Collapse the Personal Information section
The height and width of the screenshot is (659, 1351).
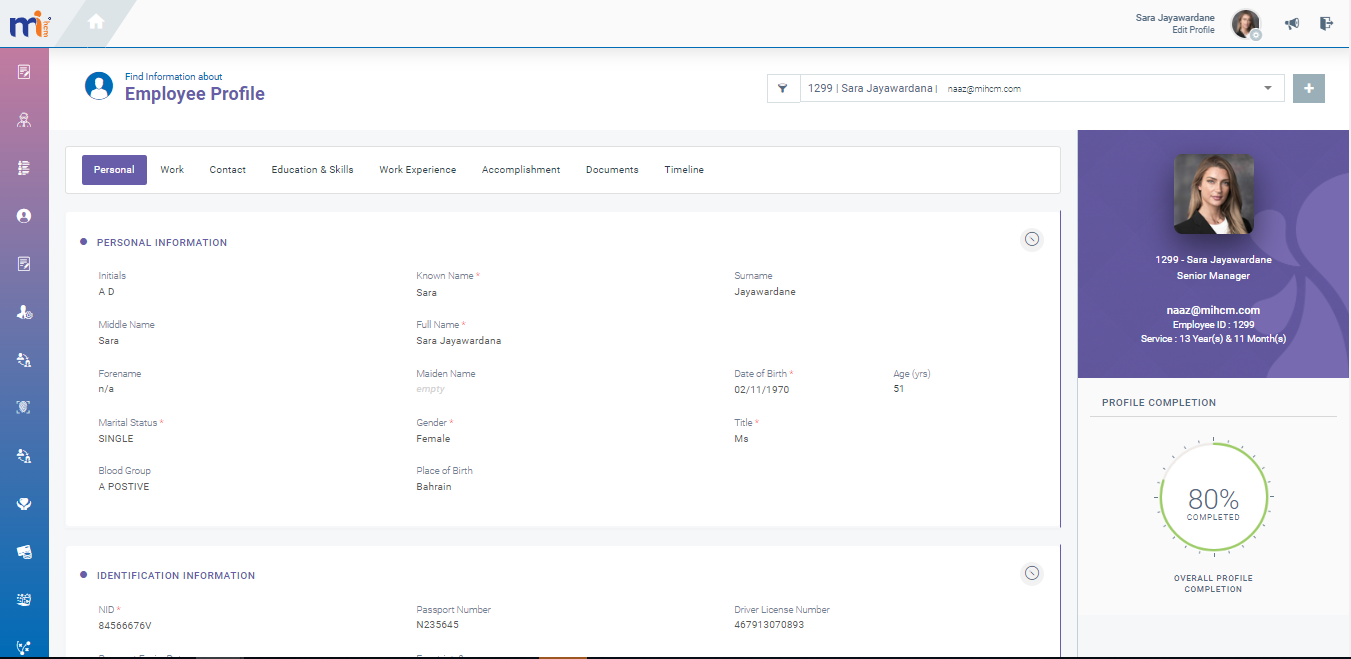click(1031, 239)
